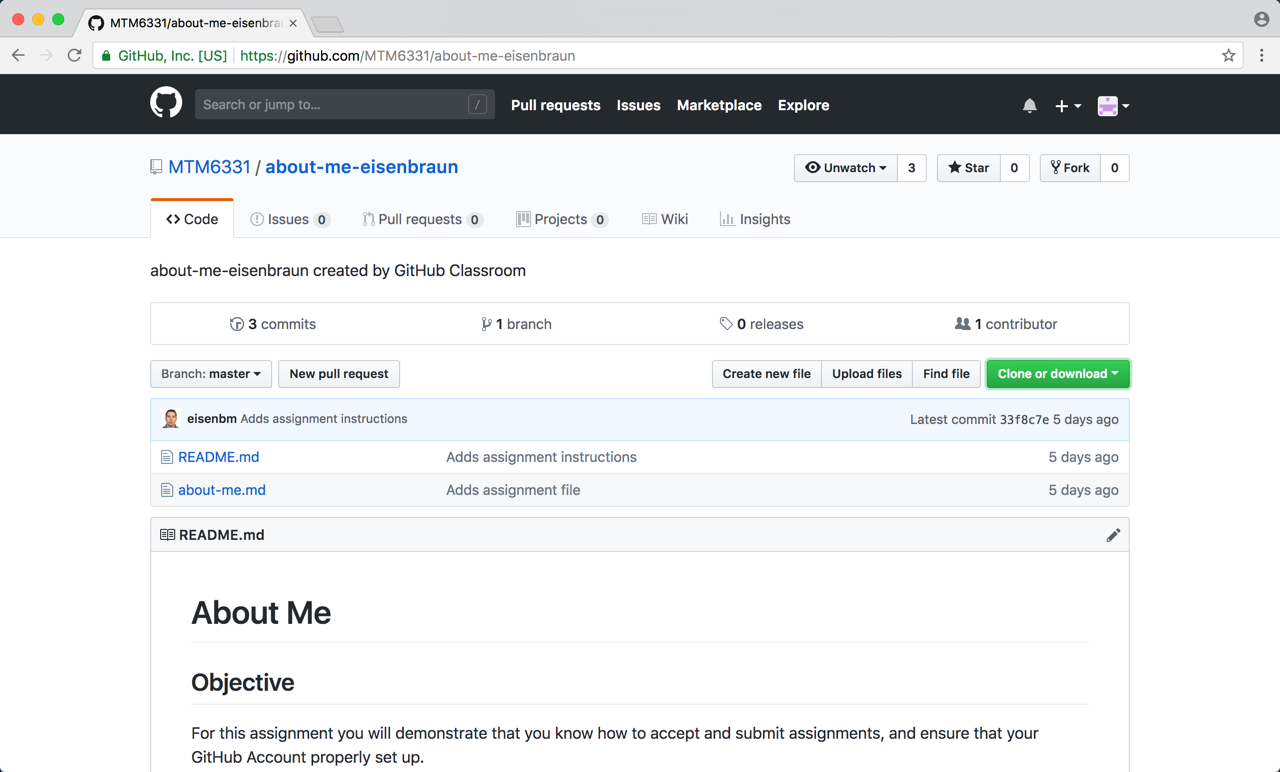View the 1 contributor link
1280x772 pixels.
pos(1006,324)
